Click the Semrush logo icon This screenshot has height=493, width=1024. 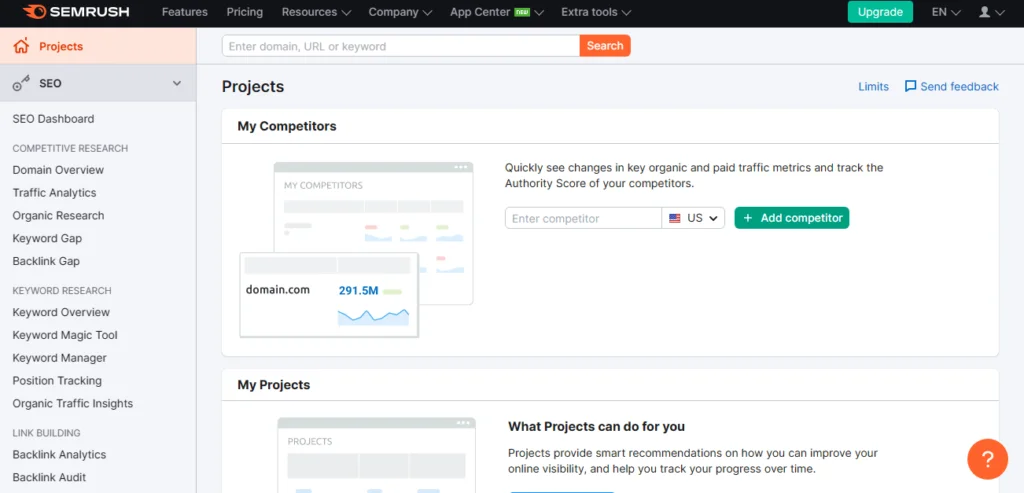(x=35, y=12)
